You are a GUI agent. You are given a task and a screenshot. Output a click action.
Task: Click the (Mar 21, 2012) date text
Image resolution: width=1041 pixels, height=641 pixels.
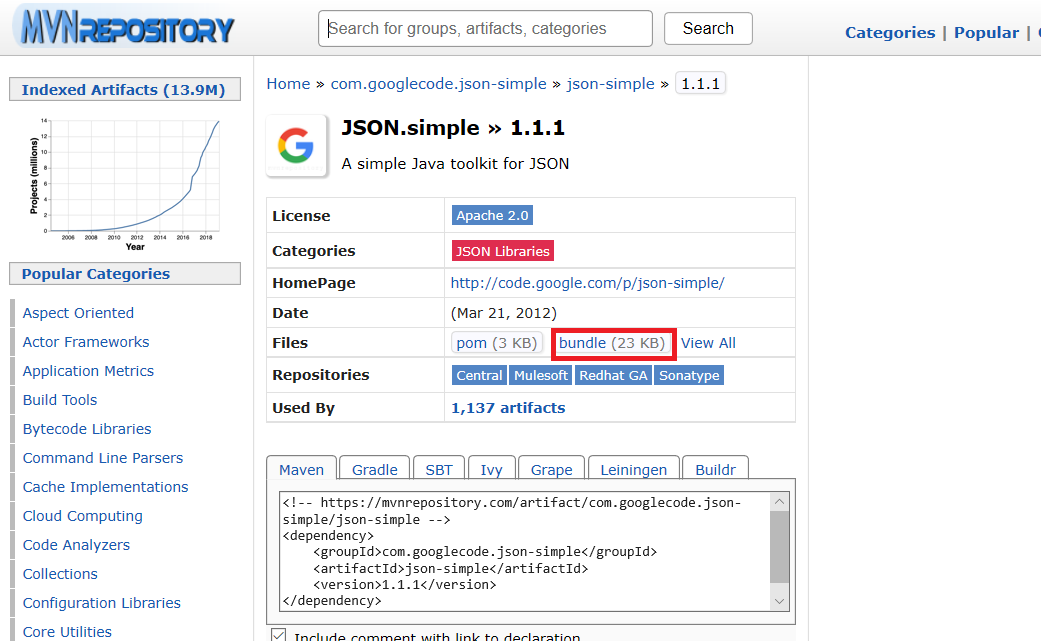point(503,313)
